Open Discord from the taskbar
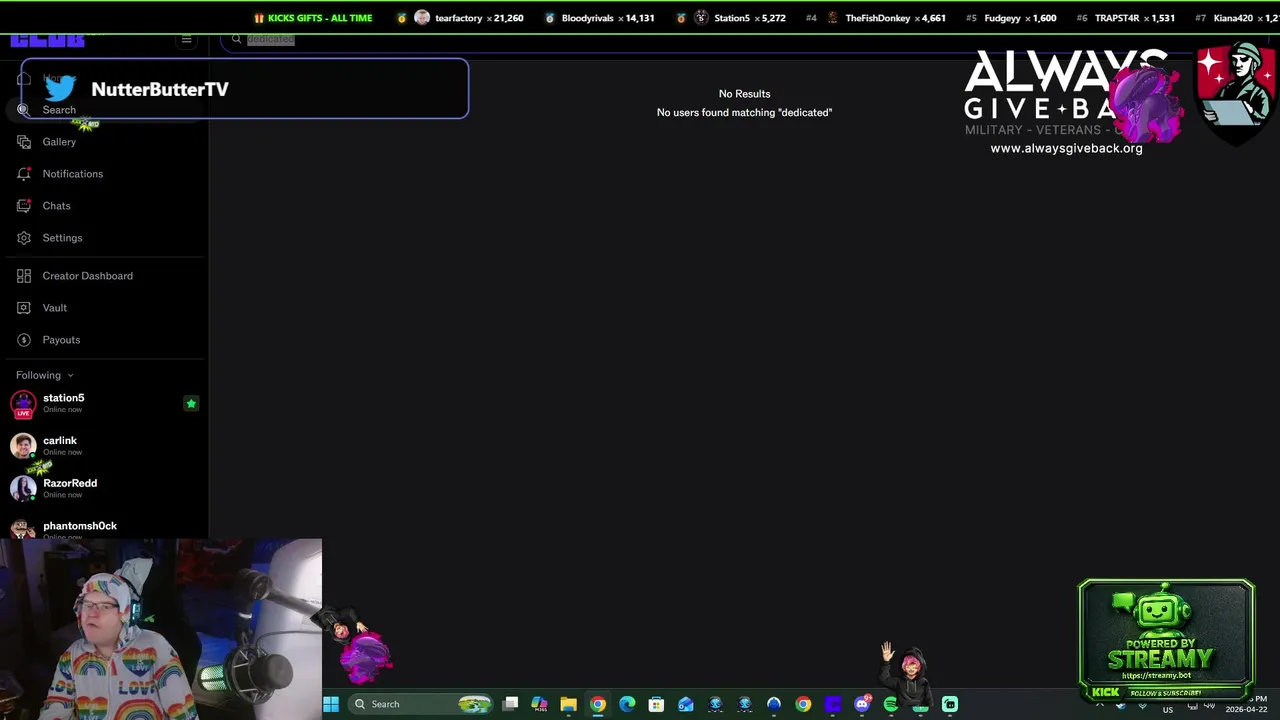Screen dimensions: 1280x720 point(862,704)
